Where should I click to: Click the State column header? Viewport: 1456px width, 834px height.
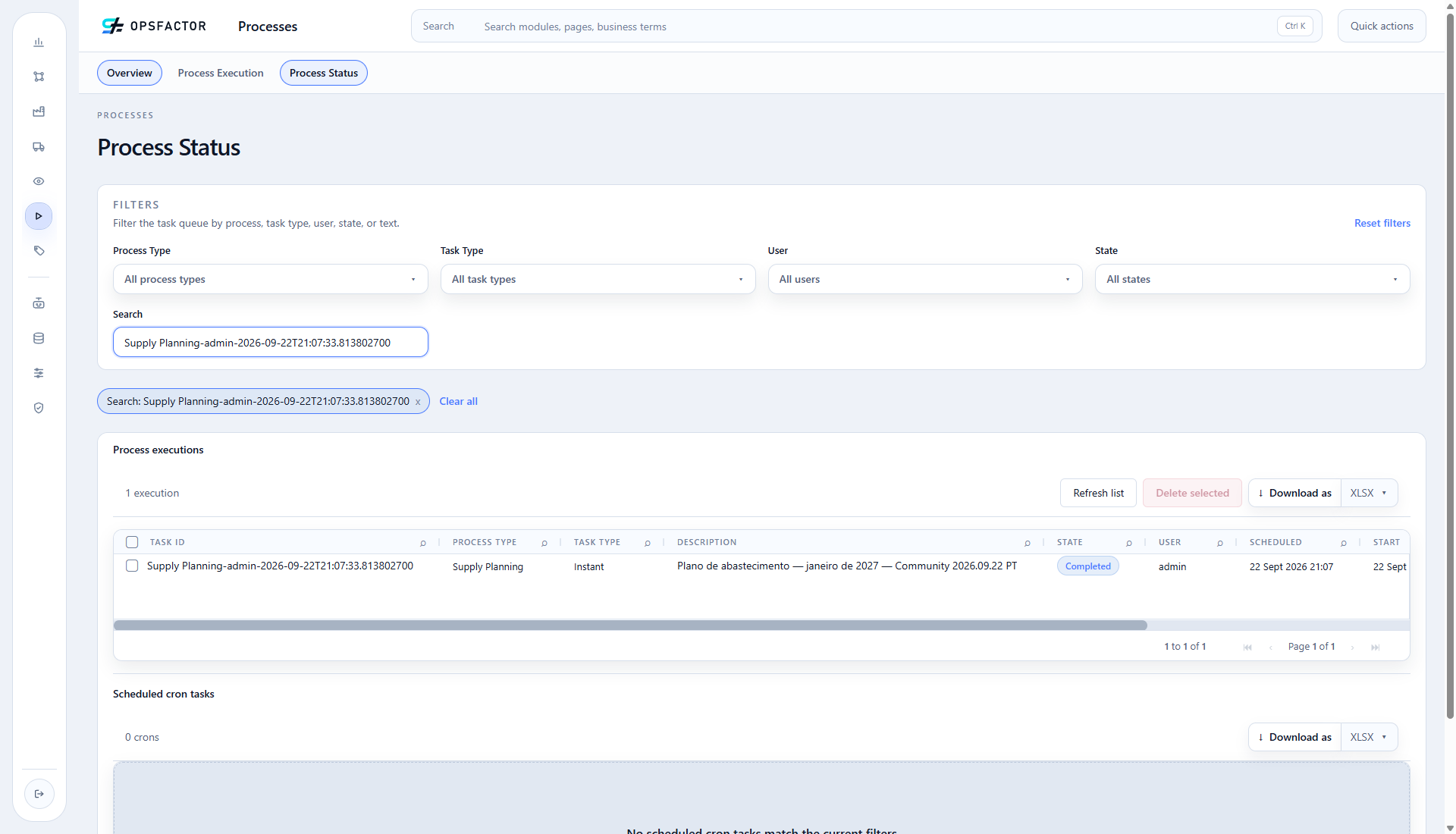1070,542
